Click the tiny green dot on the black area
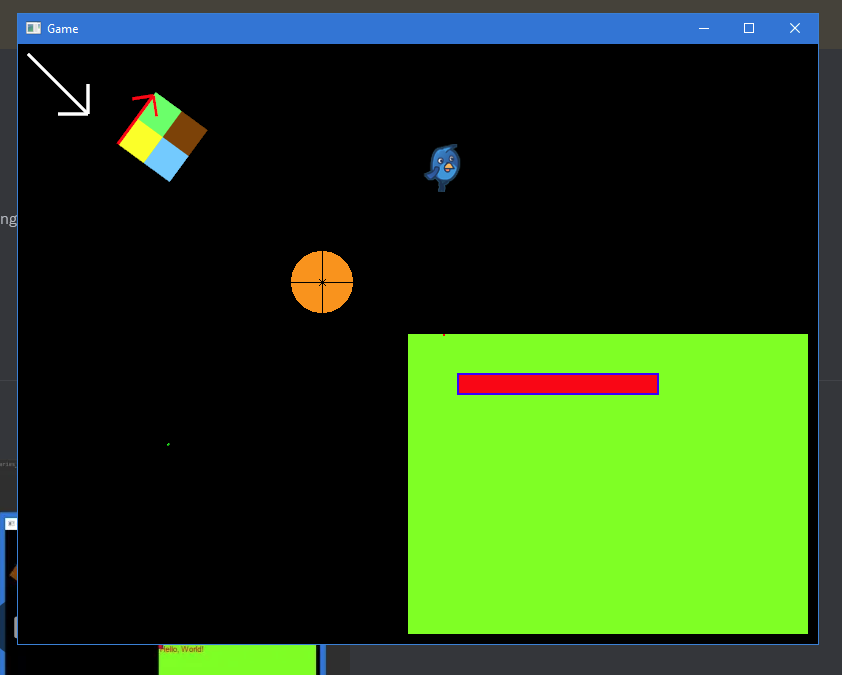The height and width of the screenshot is (675, 842). 168,444
